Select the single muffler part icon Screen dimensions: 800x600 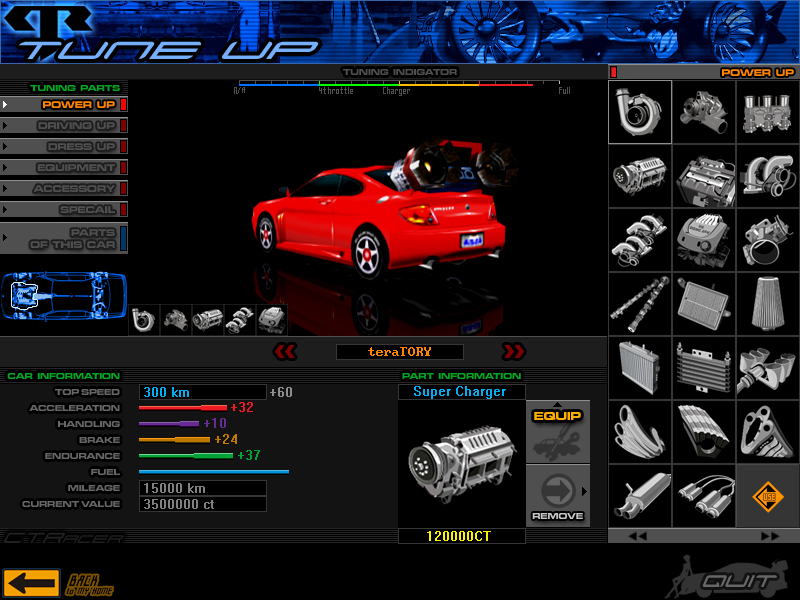point(640,496)
